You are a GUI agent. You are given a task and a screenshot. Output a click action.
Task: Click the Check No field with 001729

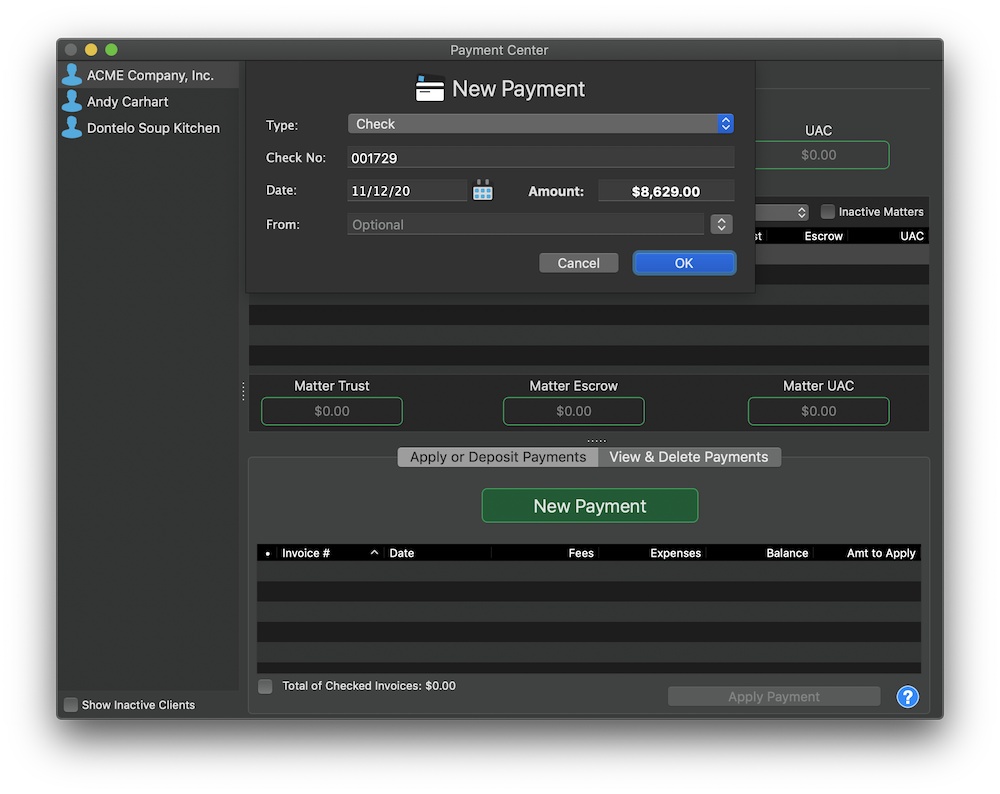pos(541,158)
